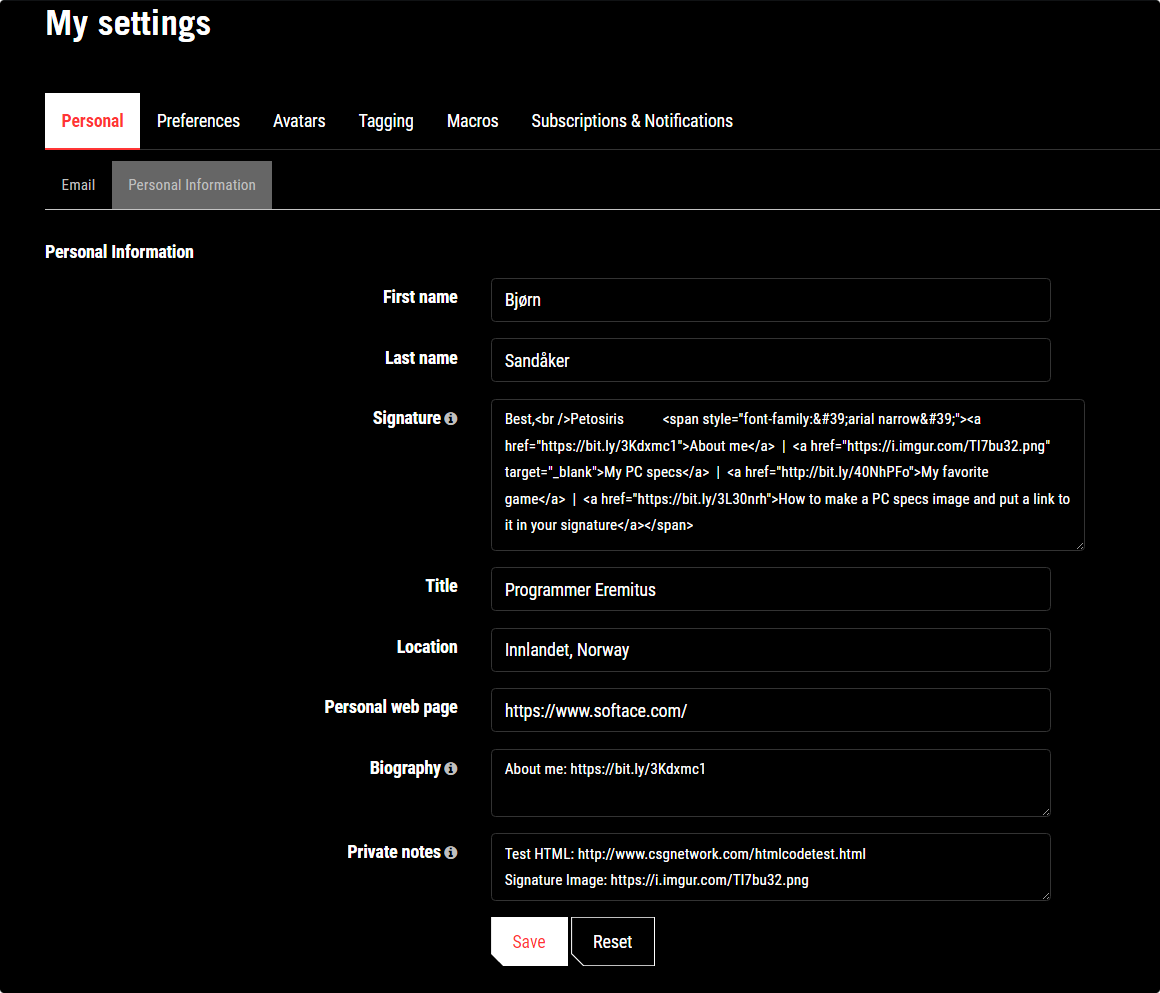Viewport: 1160px width, 993px height.
Task: Switch to the Tagging tab
Action: click(386, 120)
